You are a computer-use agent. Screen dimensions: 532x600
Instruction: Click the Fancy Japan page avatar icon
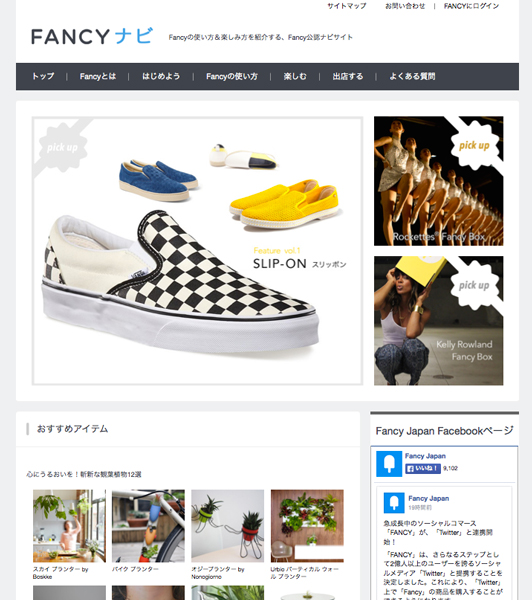[x=389, y=464]
